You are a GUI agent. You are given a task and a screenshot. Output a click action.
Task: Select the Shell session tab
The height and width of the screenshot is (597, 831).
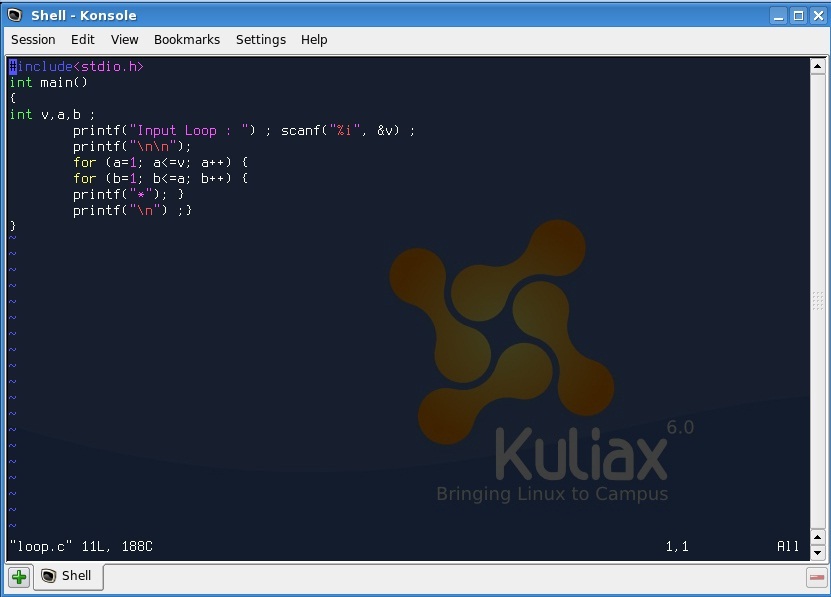[x=68, y=576]
